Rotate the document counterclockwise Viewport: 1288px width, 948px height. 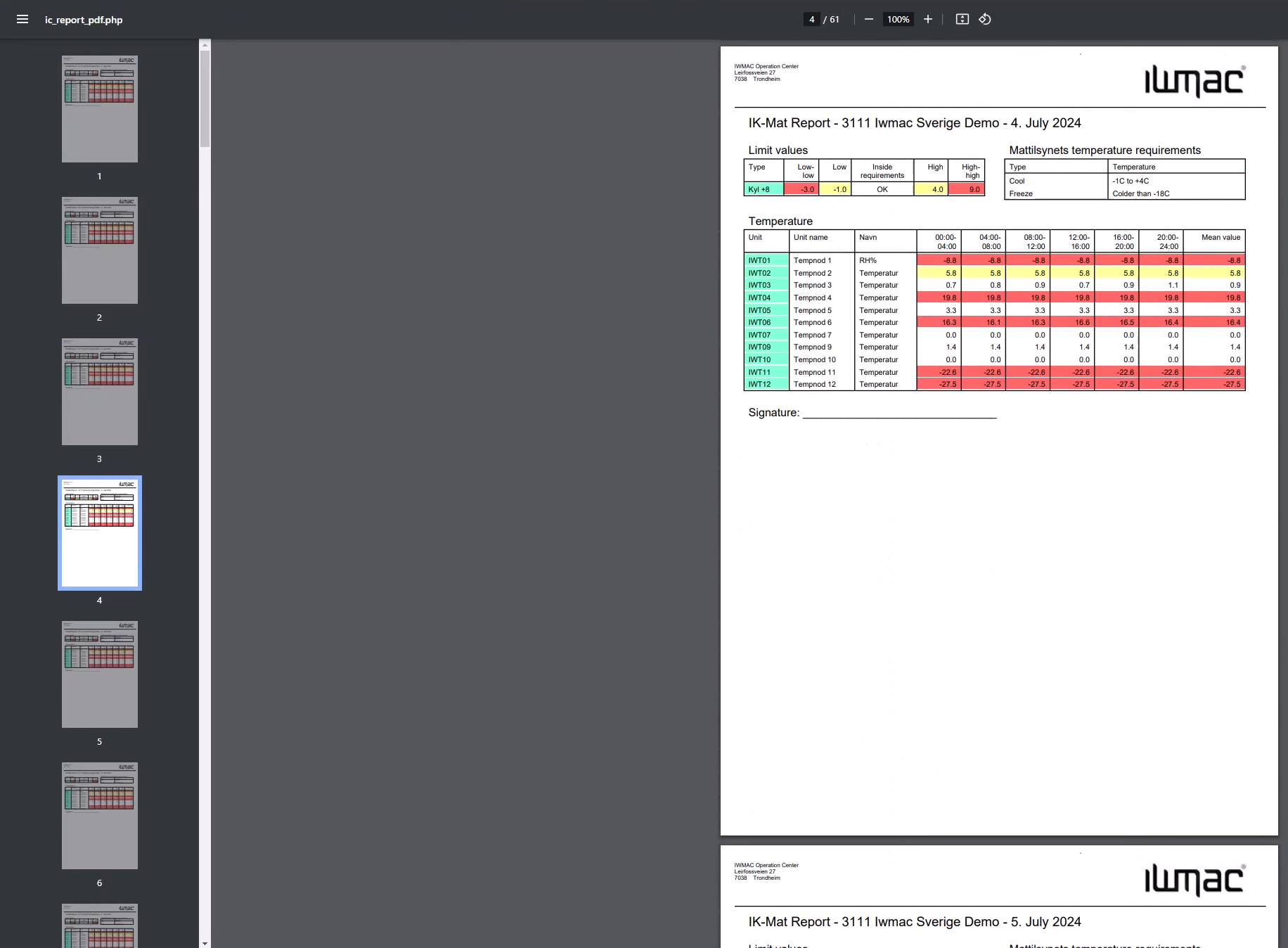click(985, 20)
